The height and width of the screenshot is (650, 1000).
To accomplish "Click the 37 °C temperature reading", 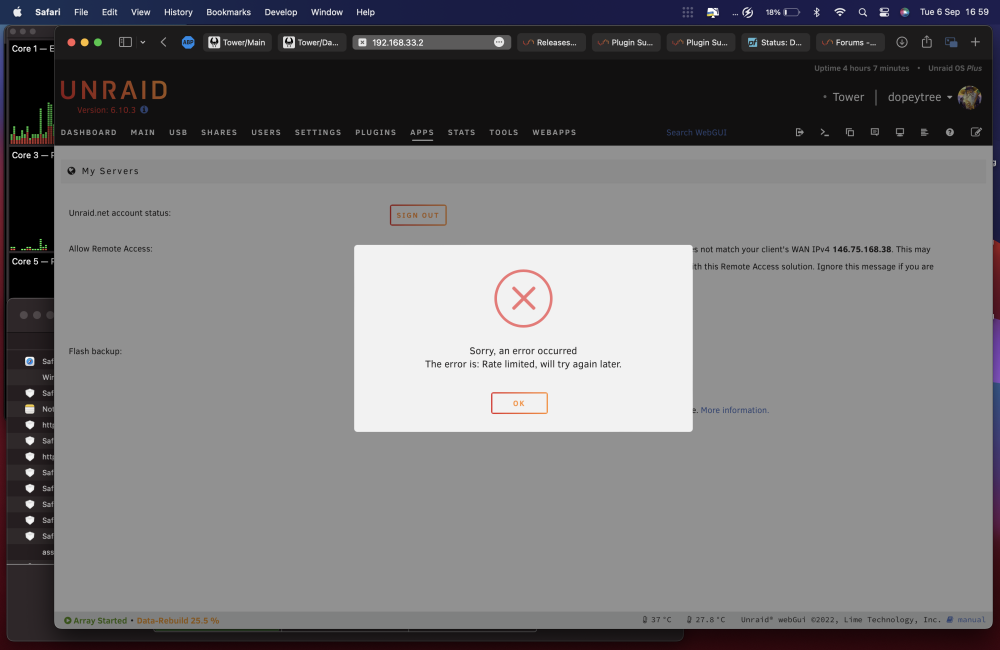I will click(x=657, y=619).
